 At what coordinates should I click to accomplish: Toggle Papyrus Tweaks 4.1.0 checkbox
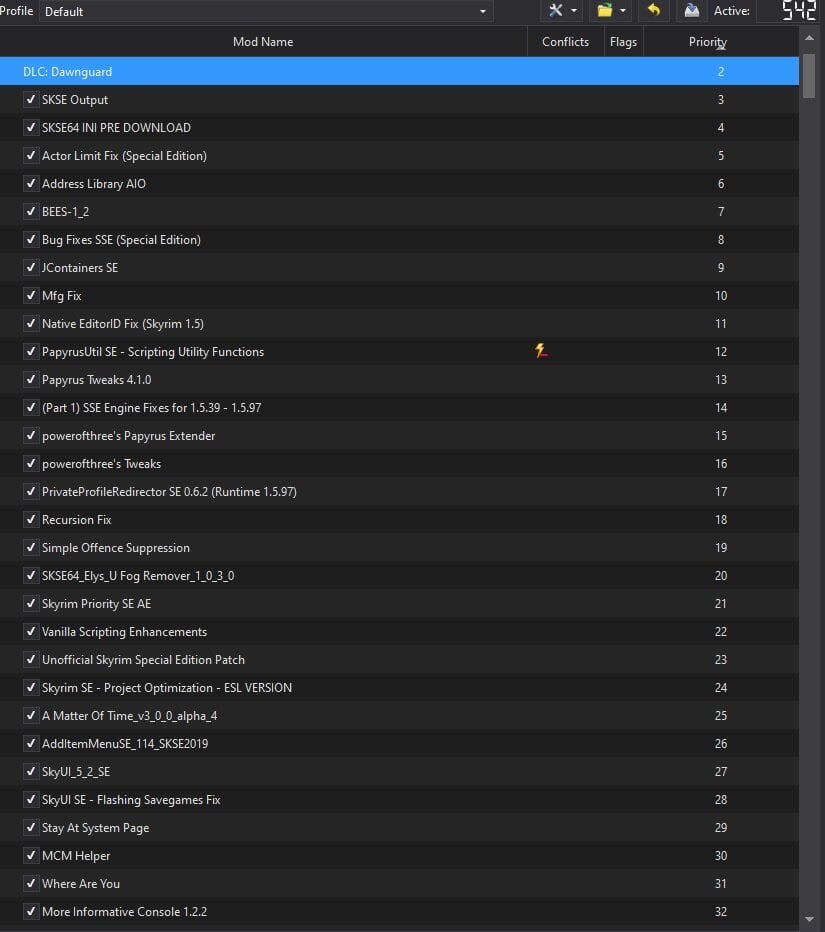point(31,379)
